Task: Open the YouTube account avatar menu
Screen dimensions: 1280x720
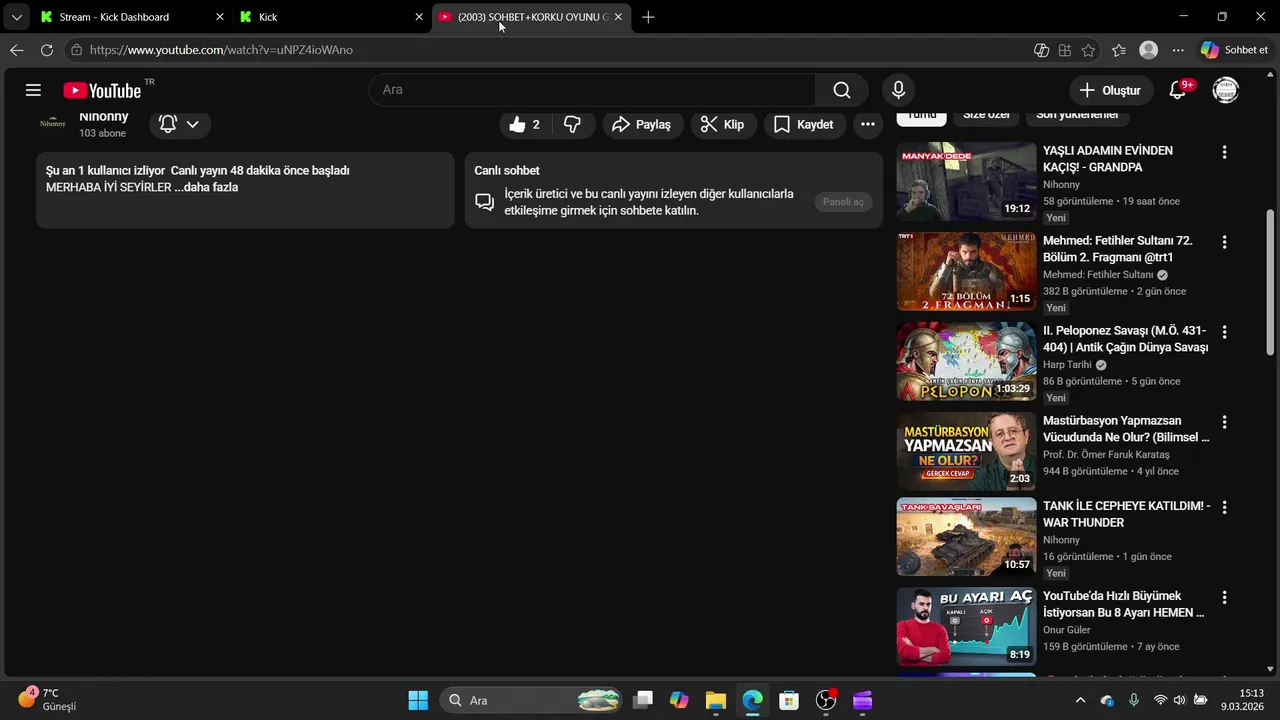Action: pos(1225,90)
